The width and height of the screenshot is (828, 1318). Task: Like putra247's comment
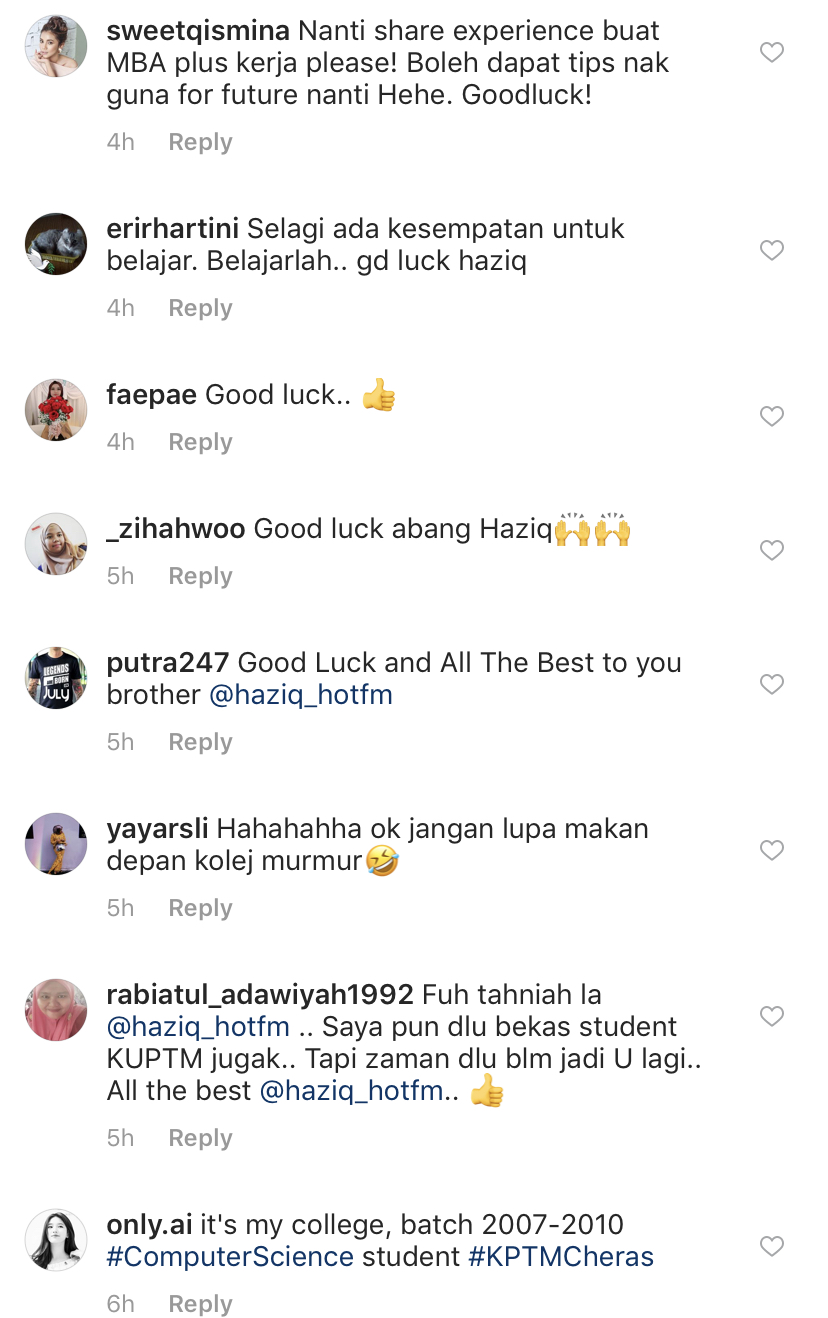point(772,684)
